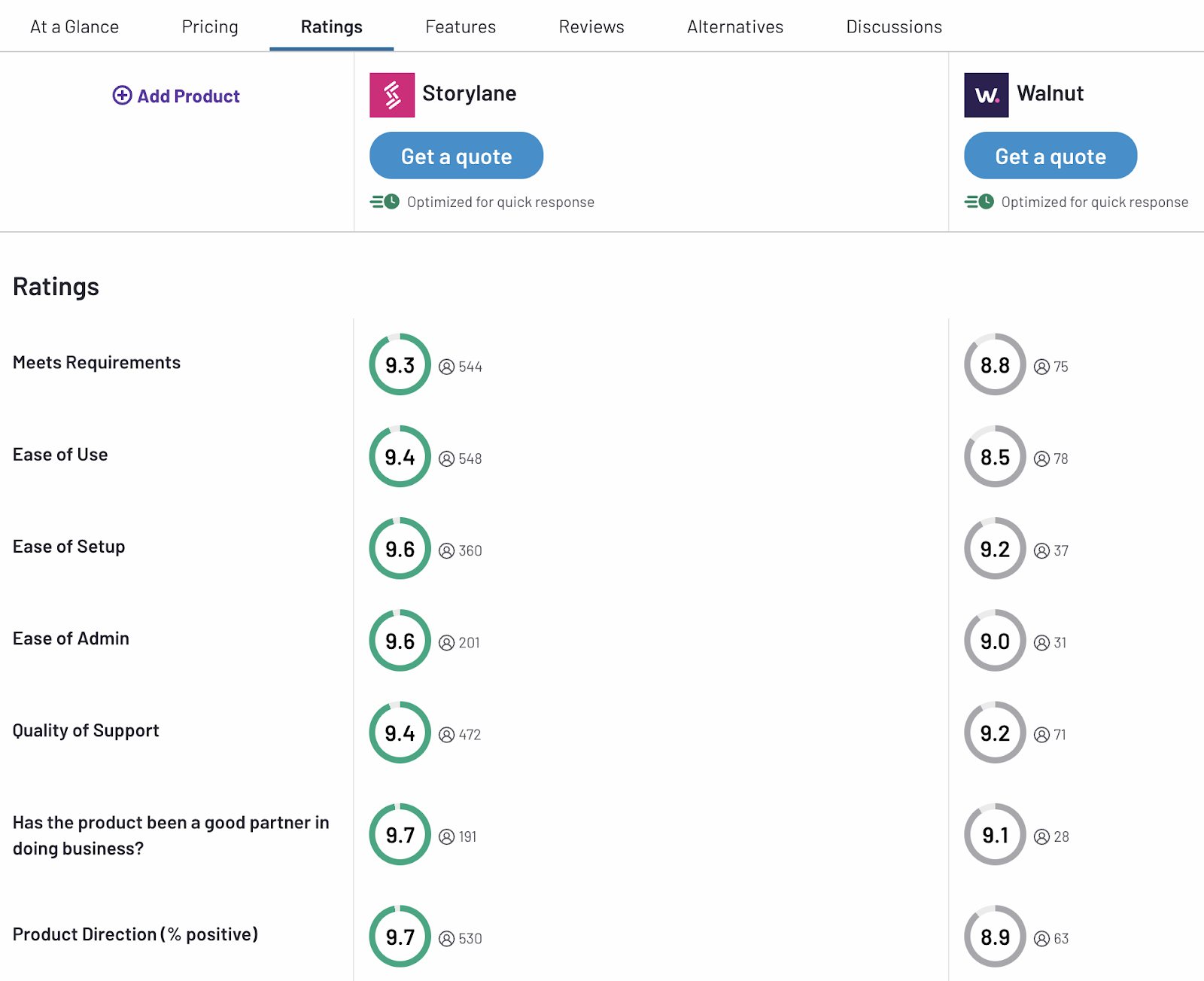
Task: Click the Product Direction (% positive) label
Action: [x=135, y=934]
